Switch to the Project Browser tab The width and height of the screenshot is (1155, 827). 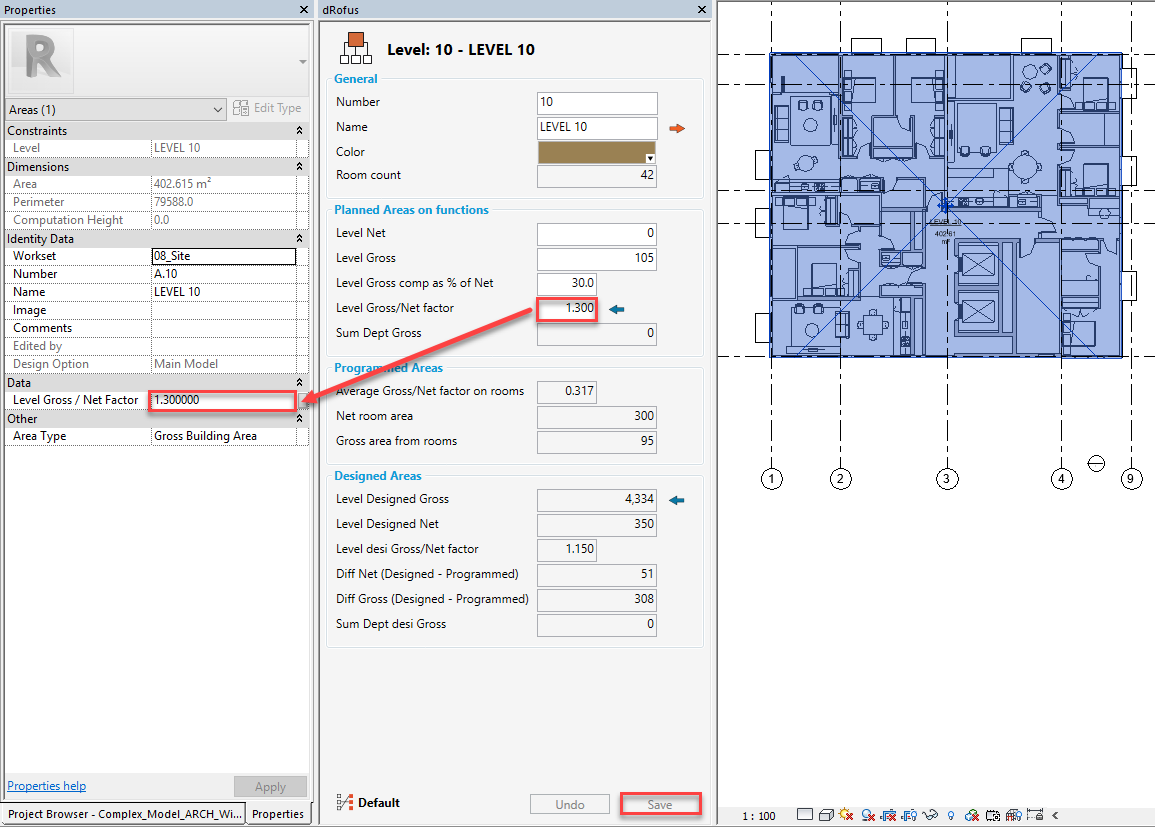point(124,814)
